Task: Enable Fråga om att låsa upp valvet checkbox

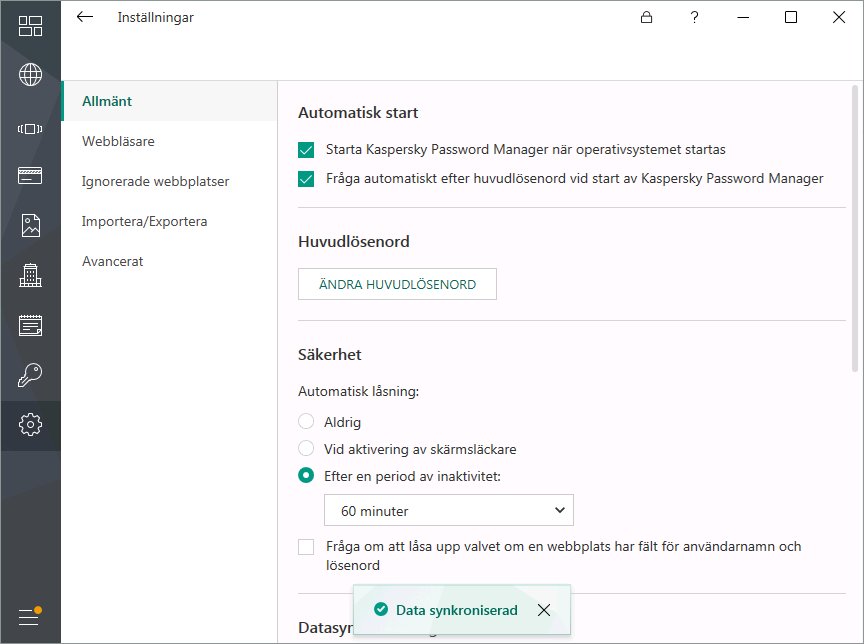Action: (x=306, y=547)
